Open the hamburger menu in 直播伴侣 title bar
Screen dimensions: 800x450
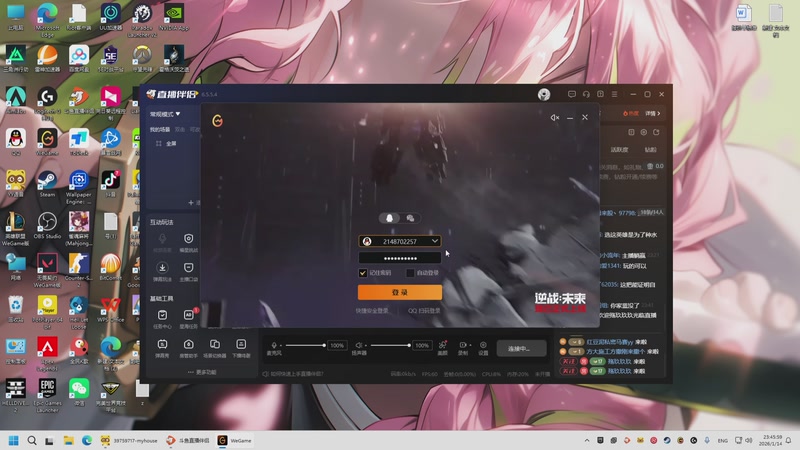[614, 94]
